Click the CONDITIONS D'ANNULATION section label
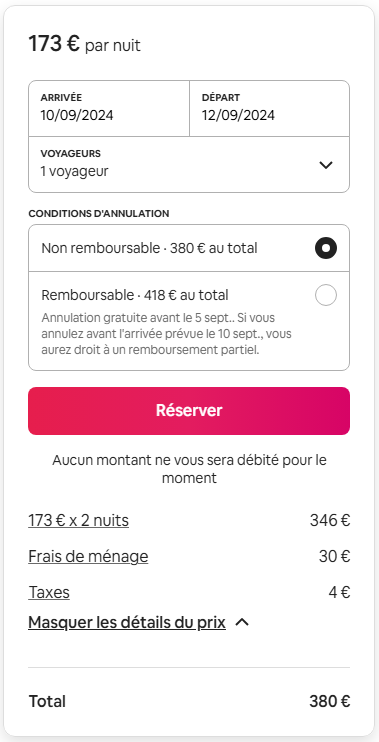 (x=99, y=213)
